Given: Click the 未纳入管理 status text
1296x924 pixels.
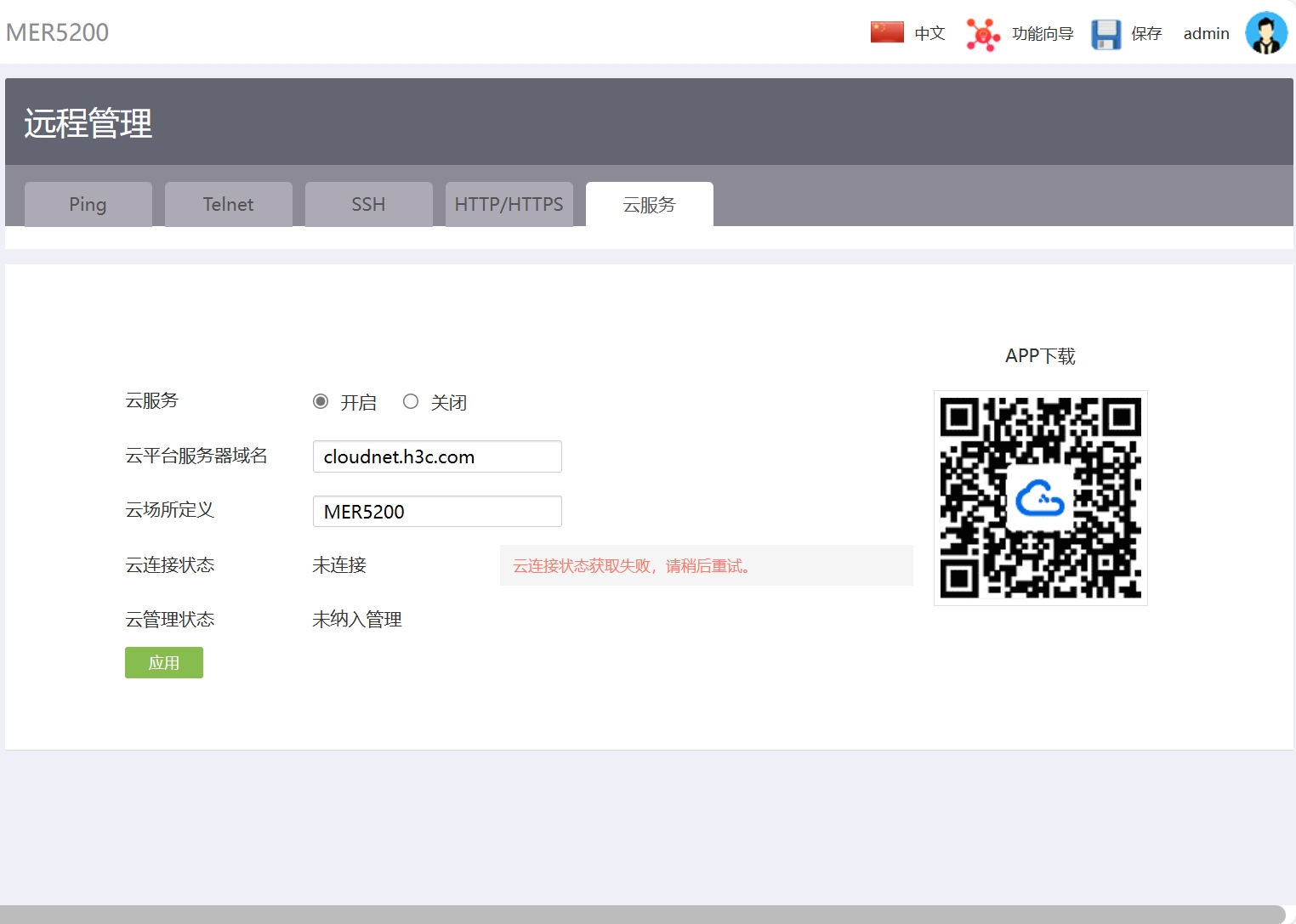Looking at the screenshot, I should point(357,620).
